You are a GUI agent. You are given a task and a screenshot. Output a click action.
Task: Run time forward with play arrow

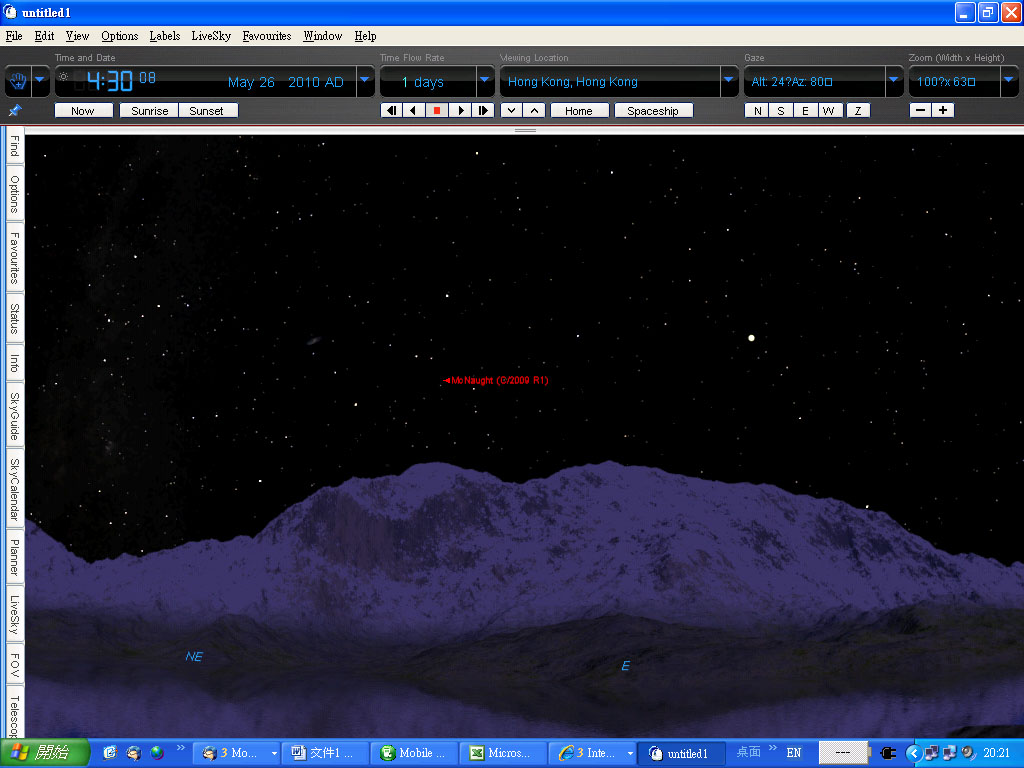(460, 111)
